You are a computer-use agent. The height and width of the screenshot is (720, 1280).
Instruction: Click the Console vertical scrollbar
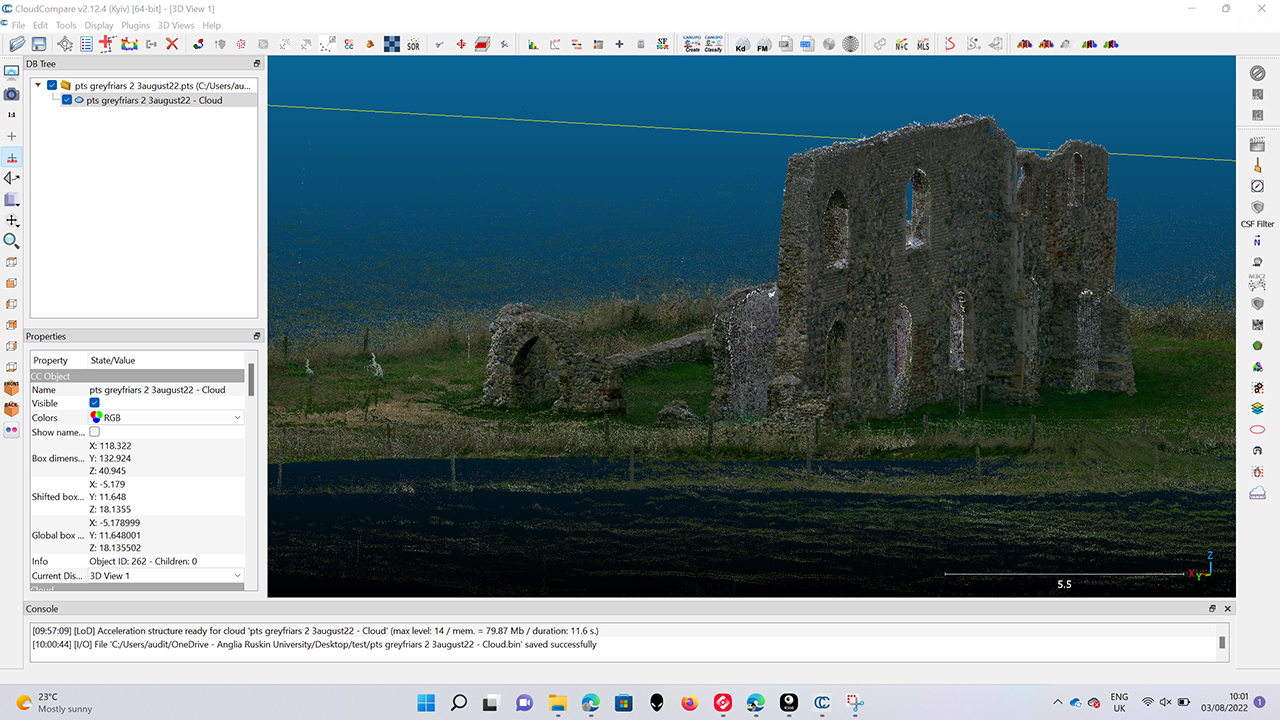click(x=1221, y=643)
